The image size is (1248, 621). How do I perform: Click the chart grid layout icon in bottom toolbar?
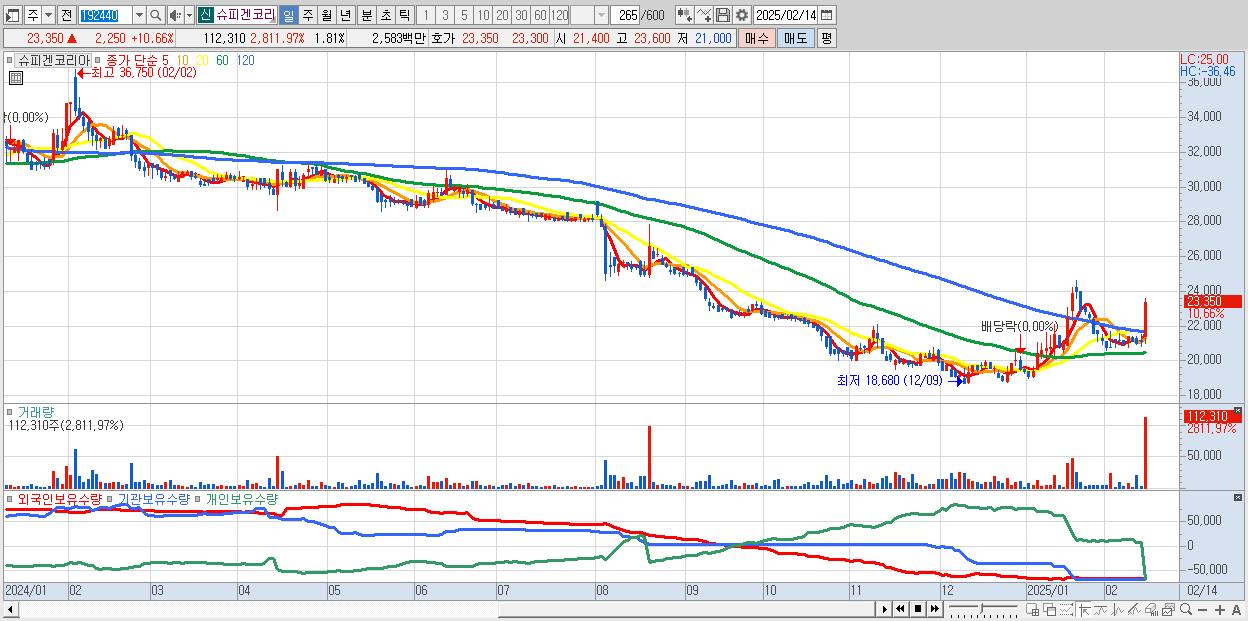click(1032, 609)
